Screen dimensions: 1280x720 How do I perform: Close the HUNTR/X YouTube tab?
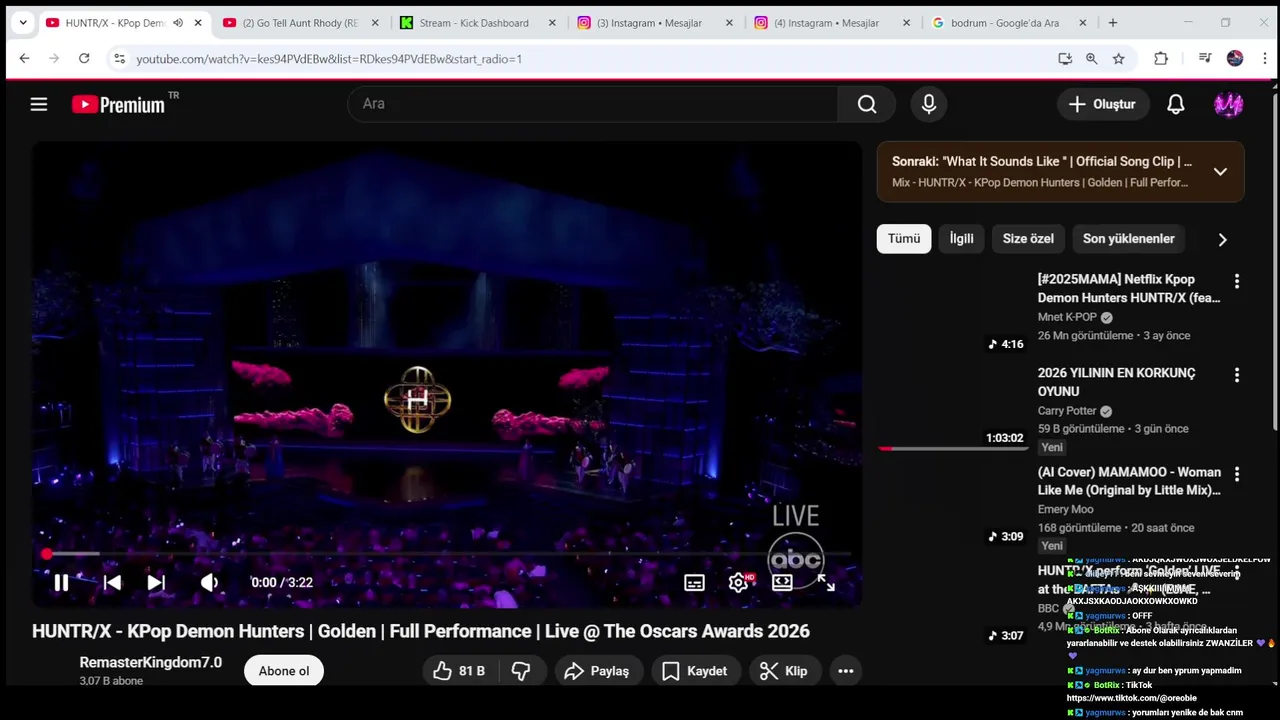[x=198, y=23]
